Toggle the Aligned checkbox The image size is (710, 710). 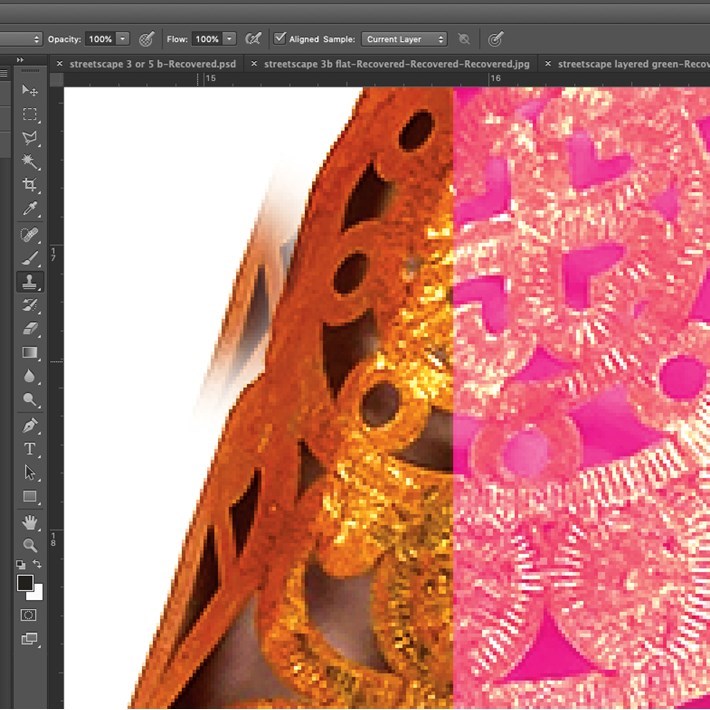279,39
